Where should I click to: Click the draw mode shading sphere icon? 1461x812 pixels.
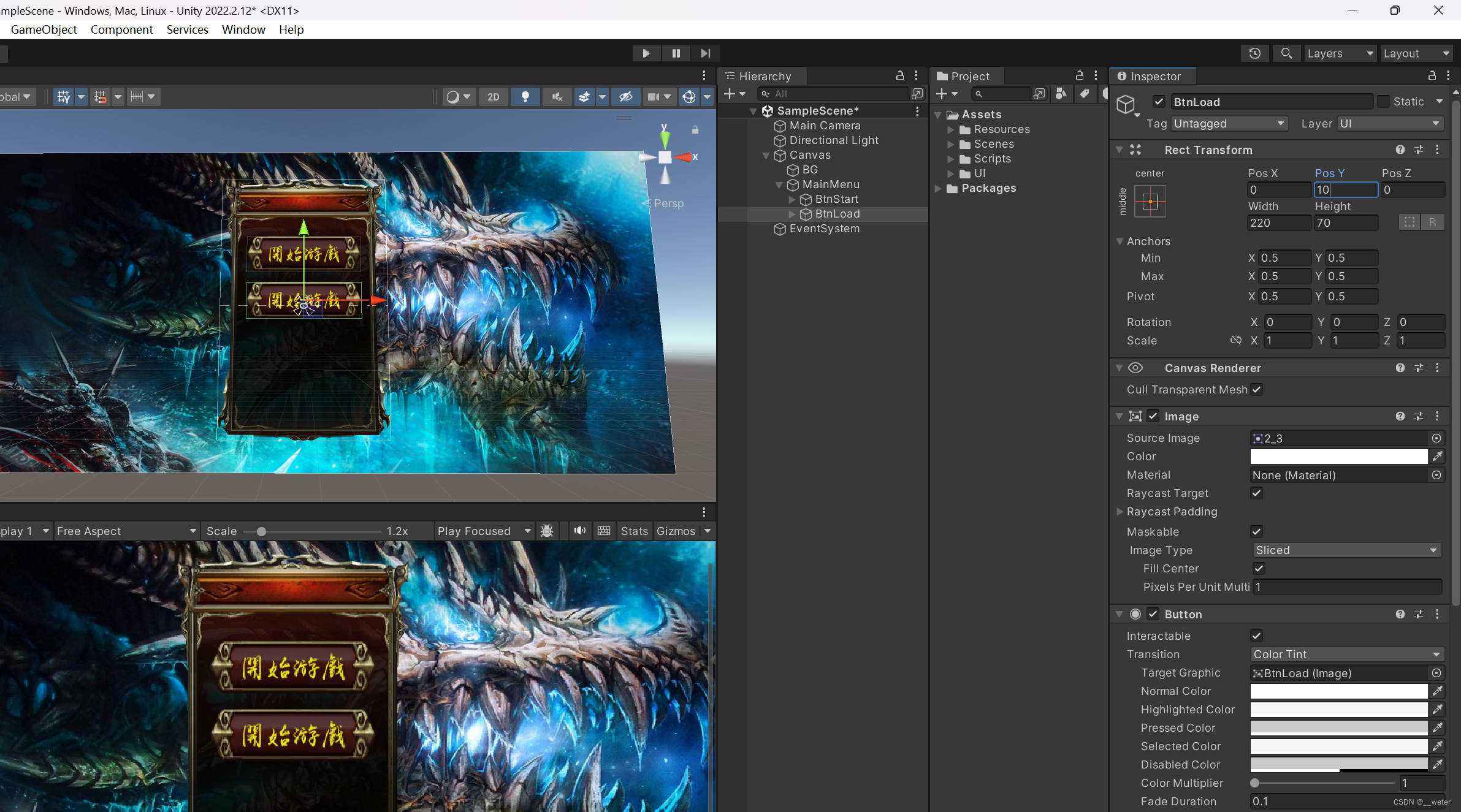click(x=452, y=97)
